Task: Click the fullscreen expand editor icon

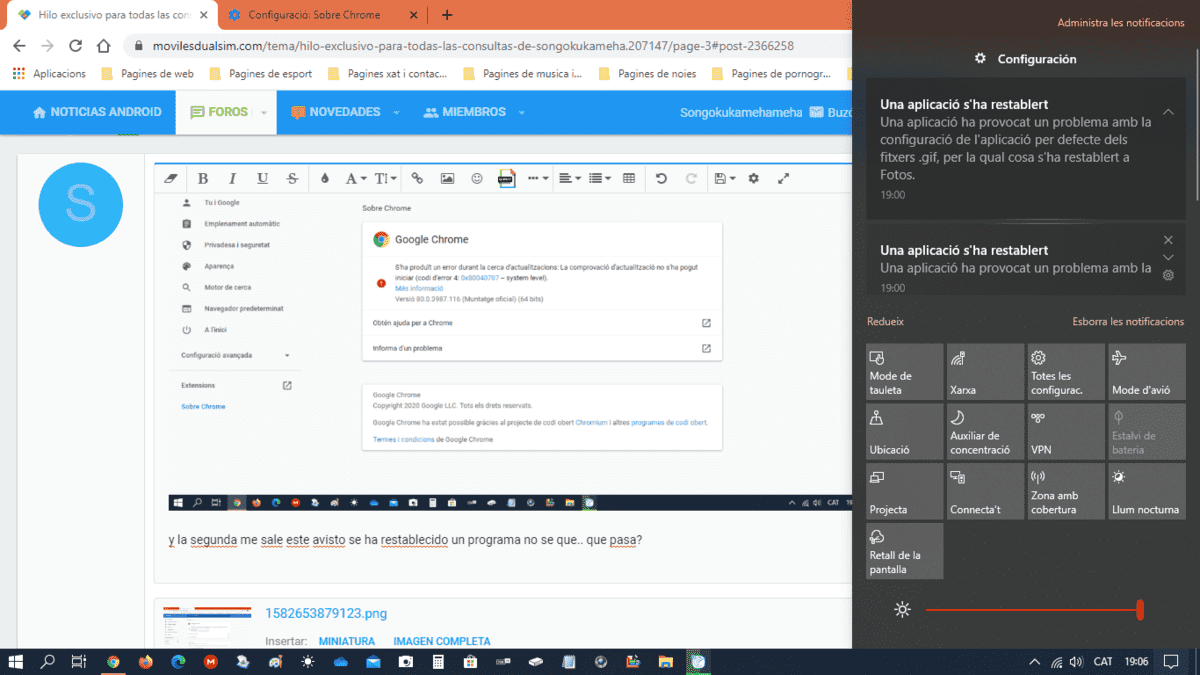Action: pos(784,178)
